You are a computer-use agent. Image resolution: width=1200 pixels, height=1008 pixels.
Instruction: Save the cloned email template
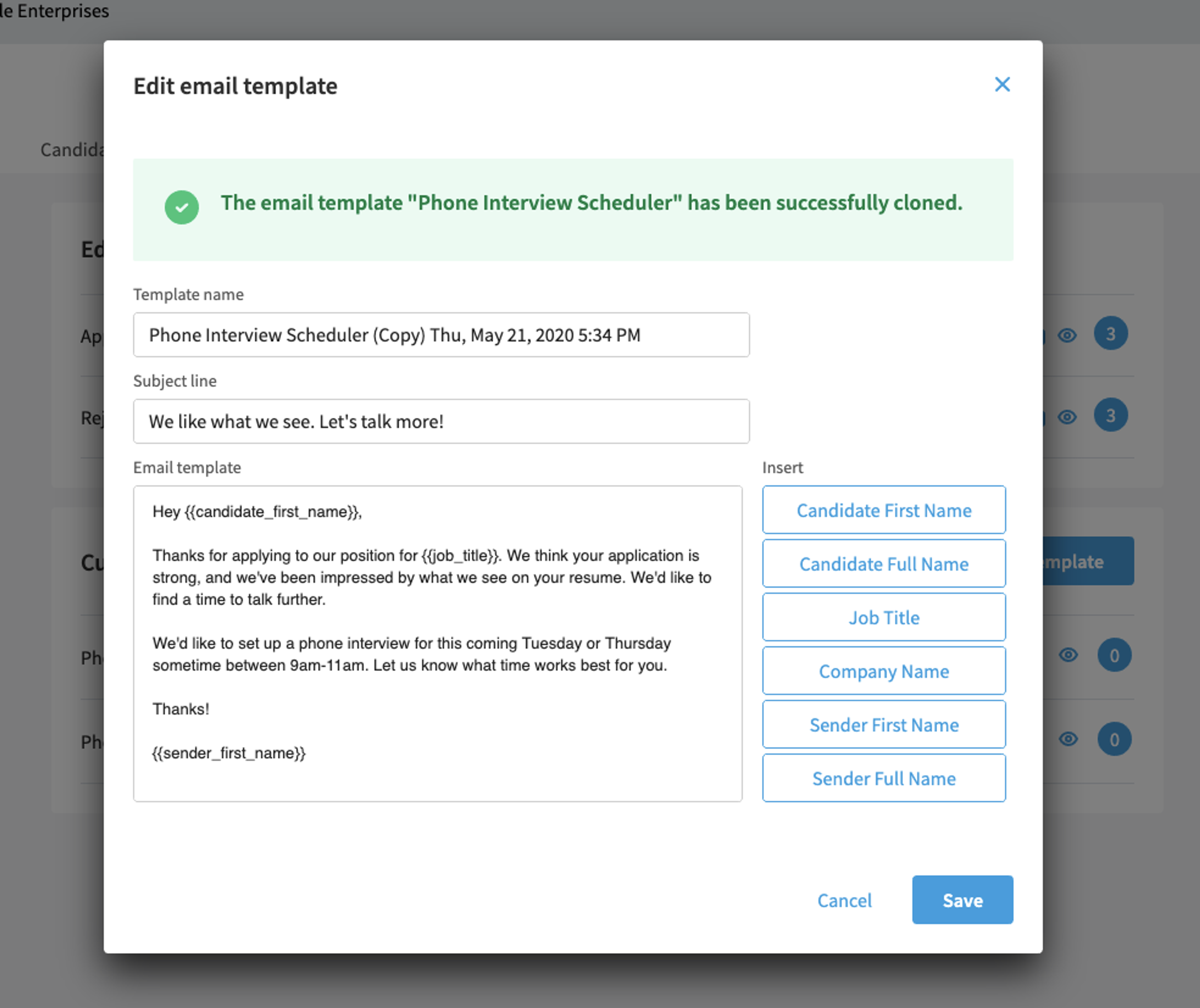click(963, 900)
